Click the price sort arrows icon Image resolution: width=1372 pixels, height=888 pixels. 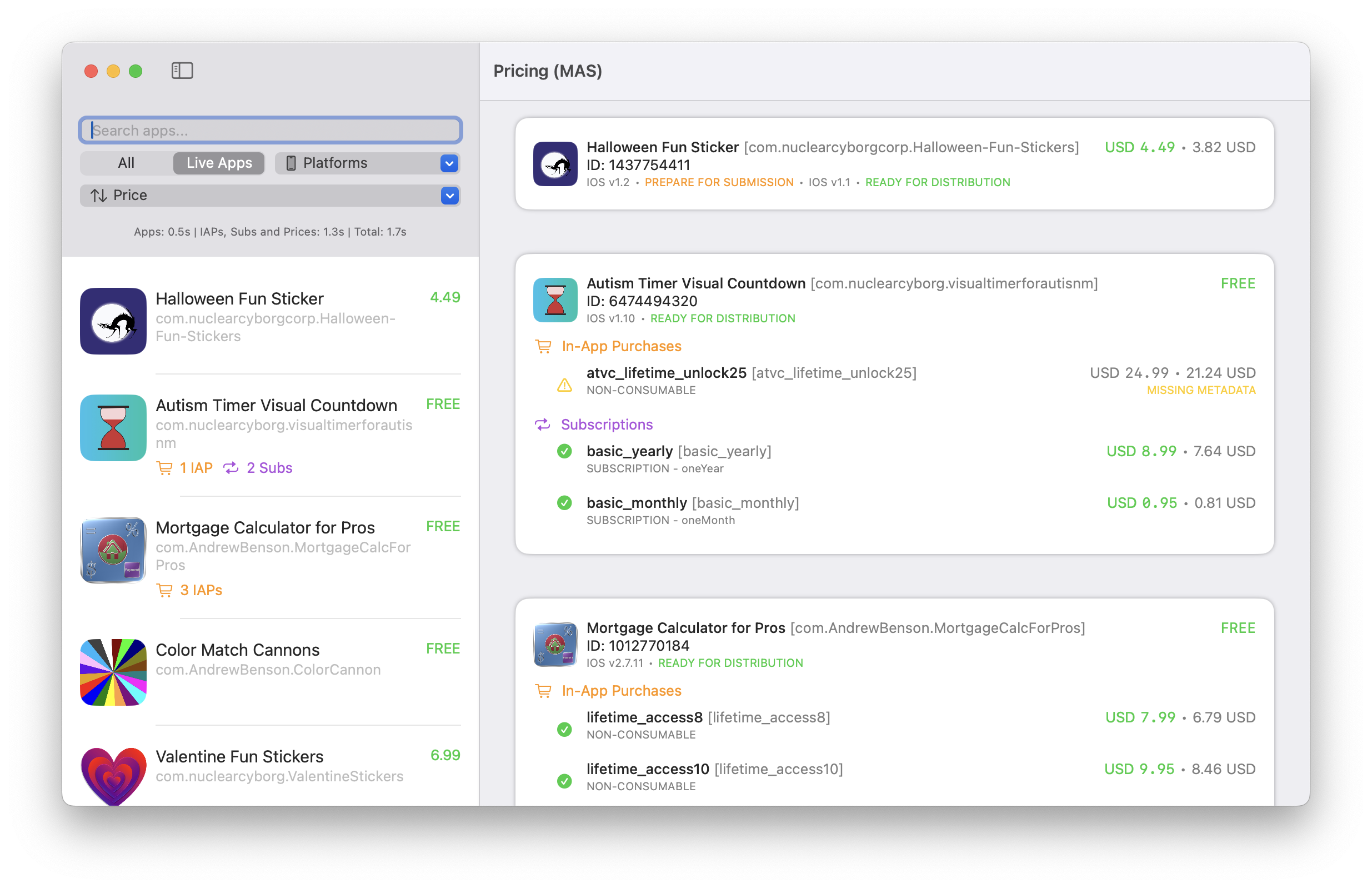98,195
